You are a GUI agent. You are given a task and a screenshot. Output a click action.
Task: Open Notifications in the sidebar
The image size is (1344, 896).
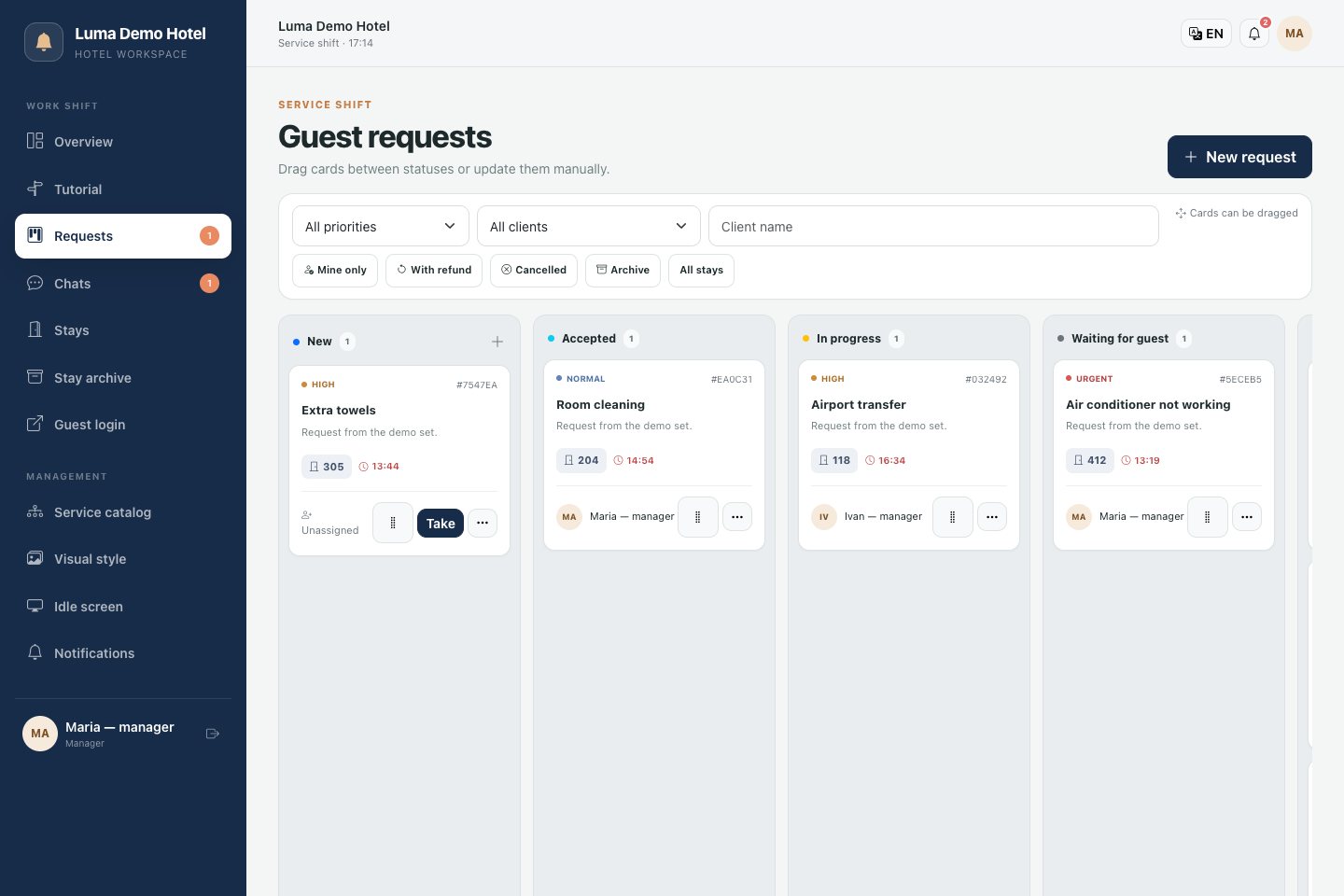pyautogui.click(x=123, y=653)
